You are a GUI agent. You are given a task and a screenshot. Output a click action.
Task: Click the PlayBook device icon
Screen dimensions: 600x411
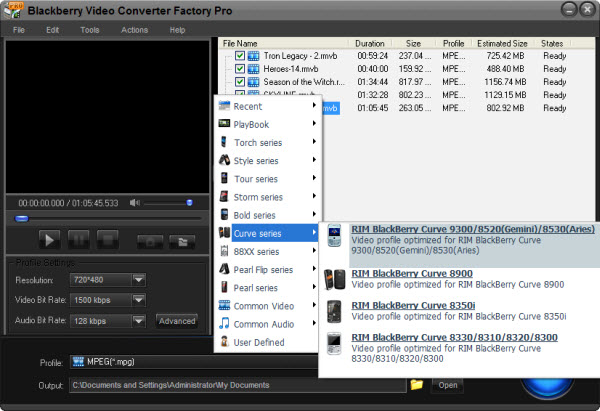224,124
